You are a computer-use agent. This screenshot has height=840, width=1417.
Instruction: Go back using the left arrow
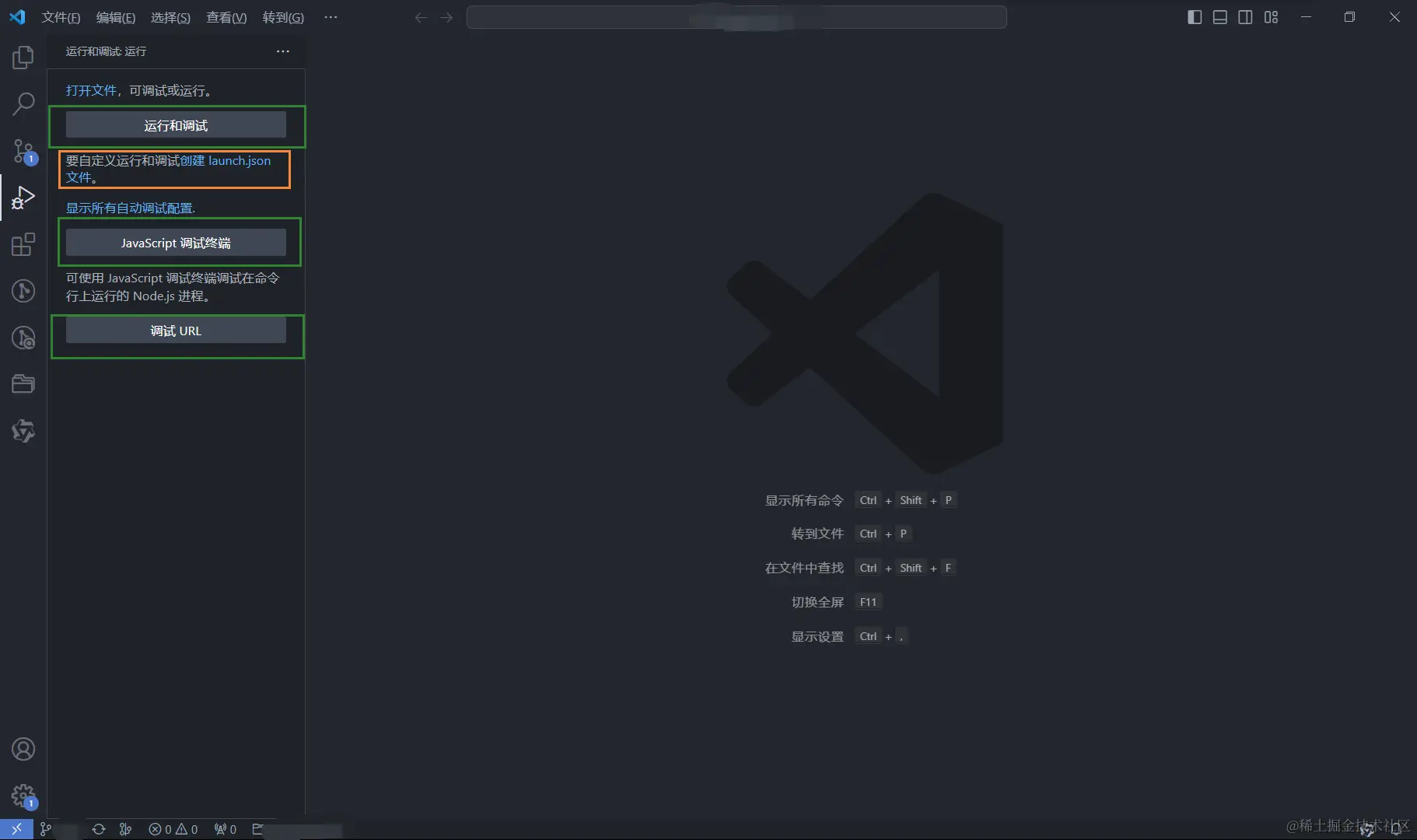click(421, 17)
